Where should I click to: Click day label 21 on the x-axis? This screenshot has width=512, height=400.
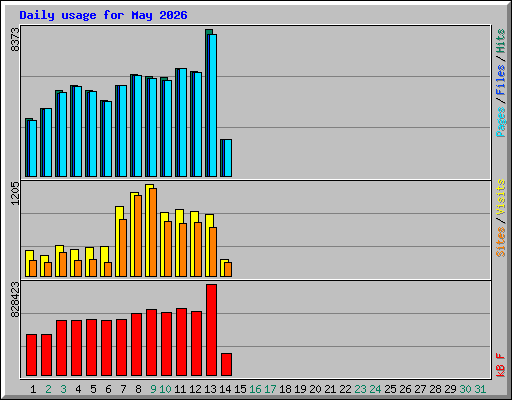click(330, 389)
